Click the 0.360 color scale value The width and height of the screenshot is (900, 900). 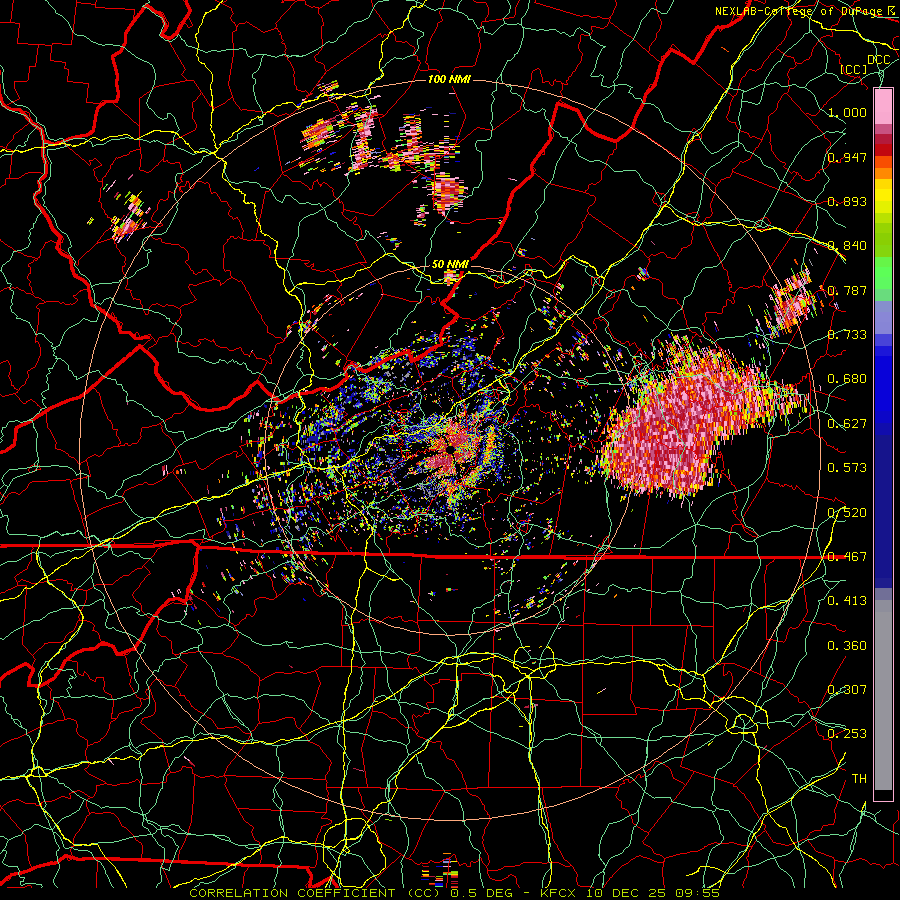pyautogui.click(x=847, y=646)
